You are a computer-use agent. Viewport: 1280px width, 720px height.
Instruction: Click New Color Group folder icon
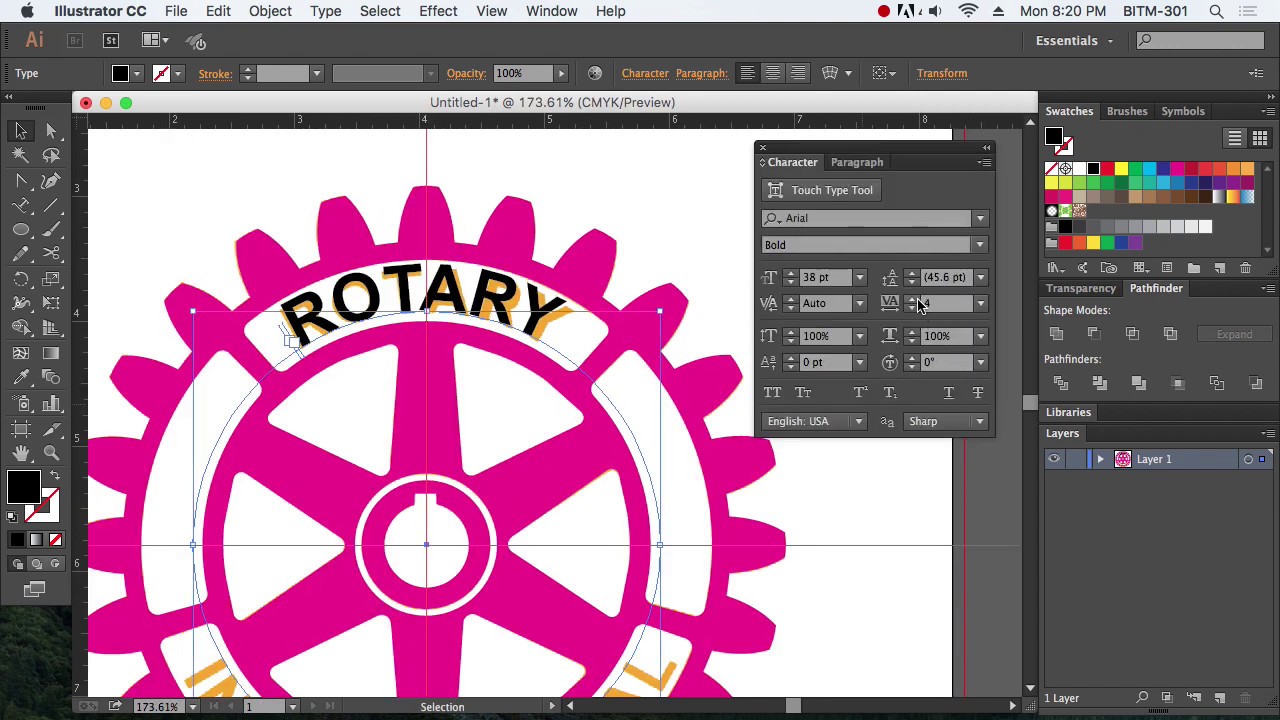tap(1193, 268)
